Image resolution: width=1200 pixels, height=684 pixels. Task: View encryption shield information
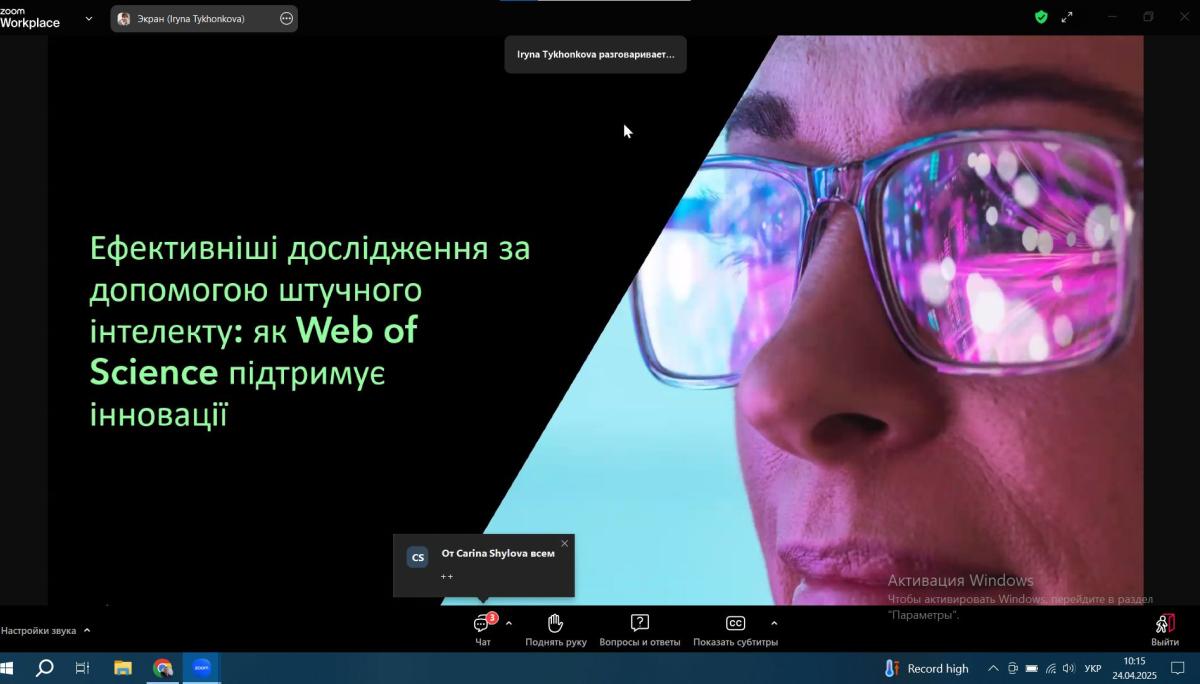[x=1041, y=17]
